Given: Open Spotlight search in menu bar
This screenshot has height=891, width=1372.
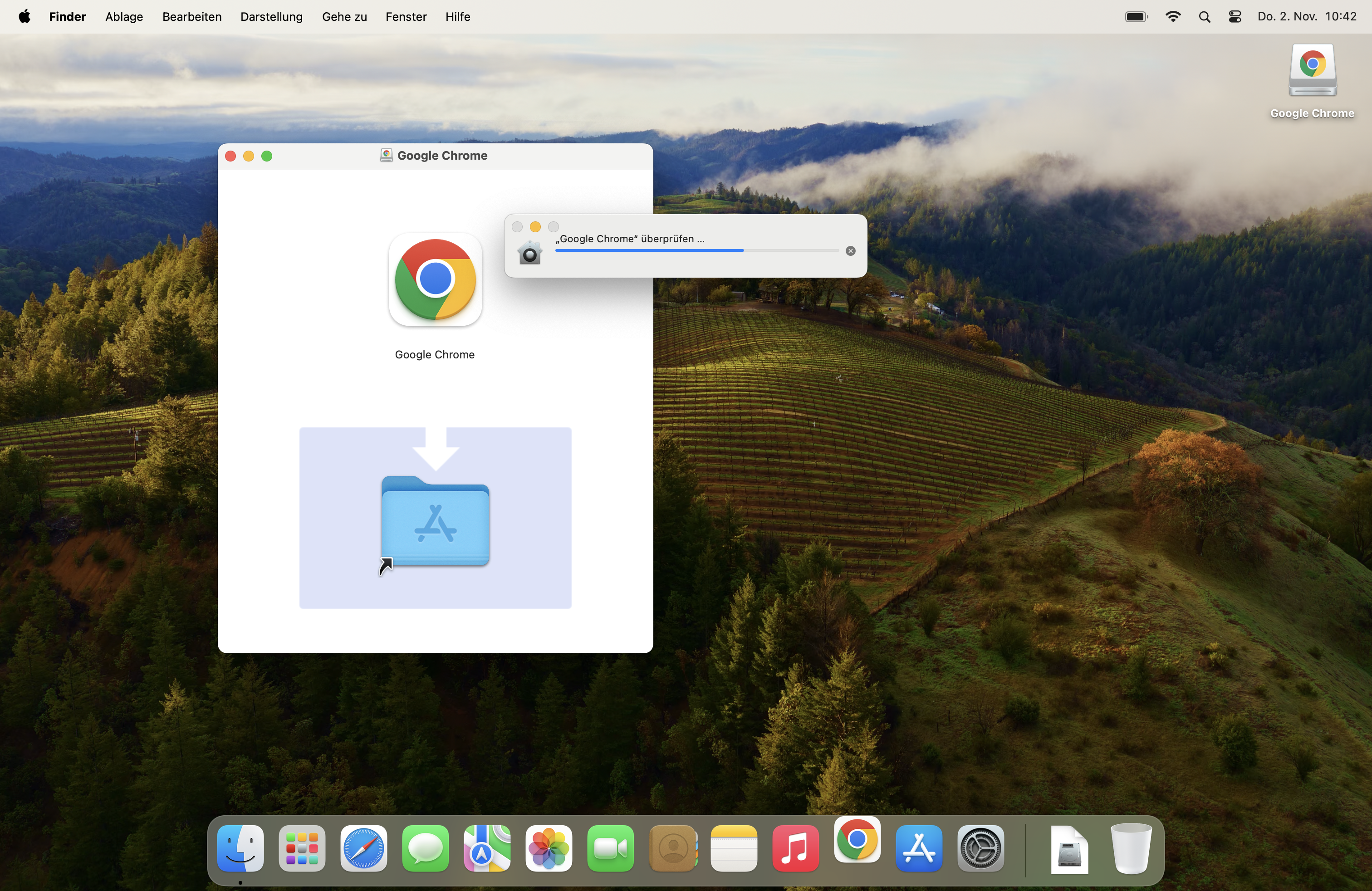Looking at the screenshot, I should tap(1204, 17).
